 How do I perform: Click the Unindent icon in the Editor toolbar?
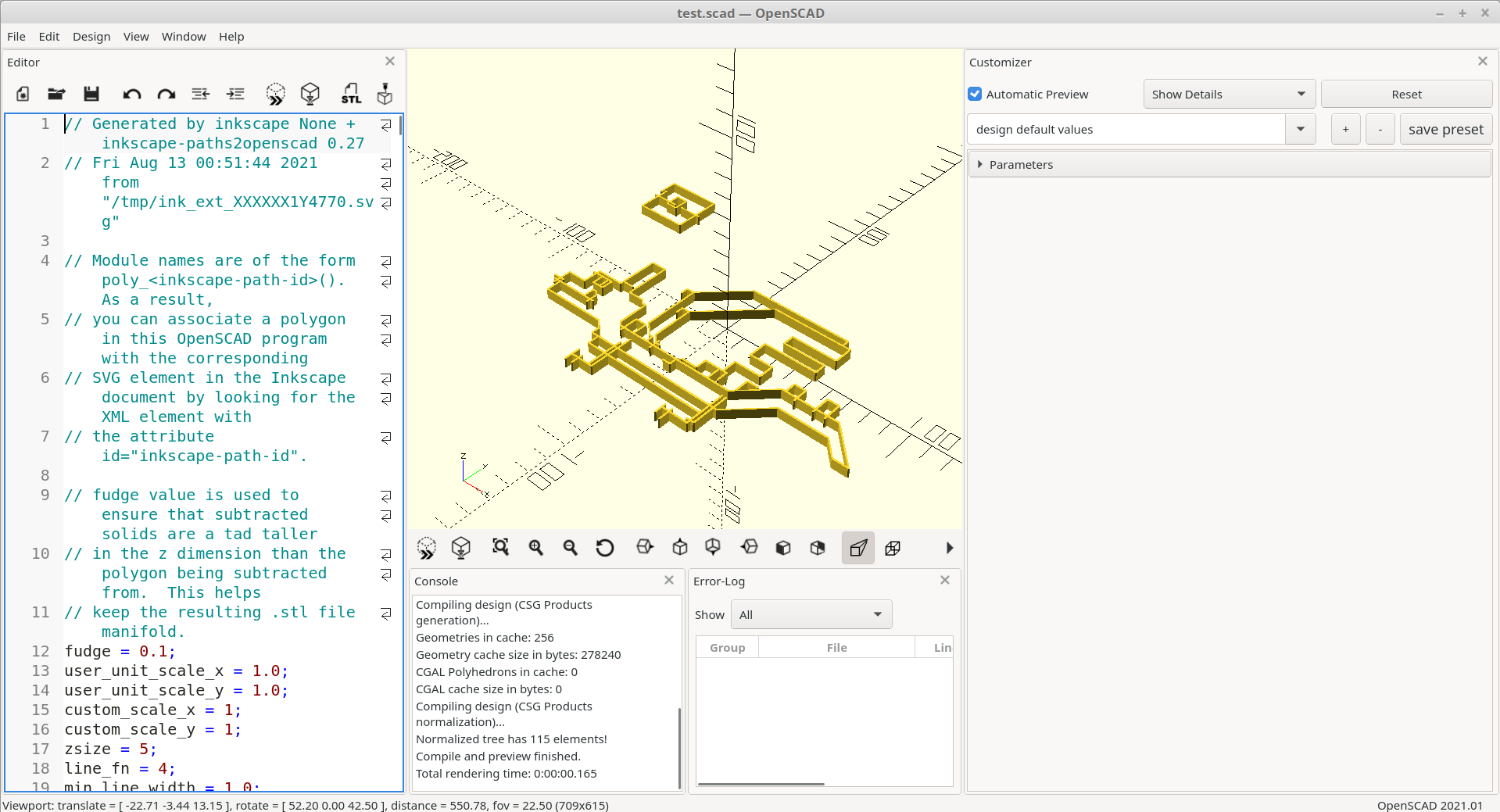201,94
